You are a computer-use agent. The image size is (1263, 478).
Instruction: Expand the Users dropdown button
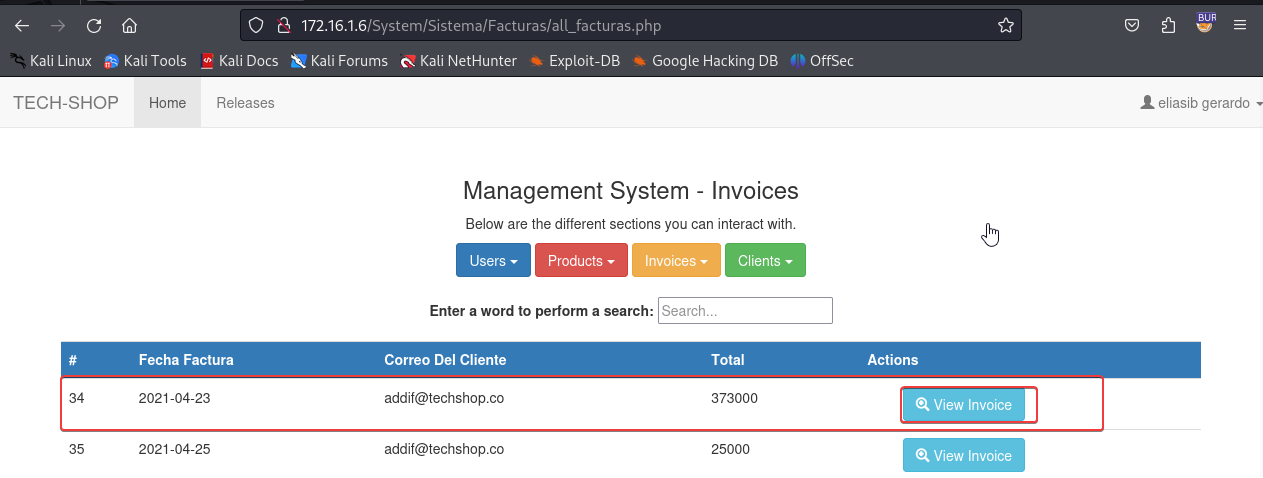493,261
